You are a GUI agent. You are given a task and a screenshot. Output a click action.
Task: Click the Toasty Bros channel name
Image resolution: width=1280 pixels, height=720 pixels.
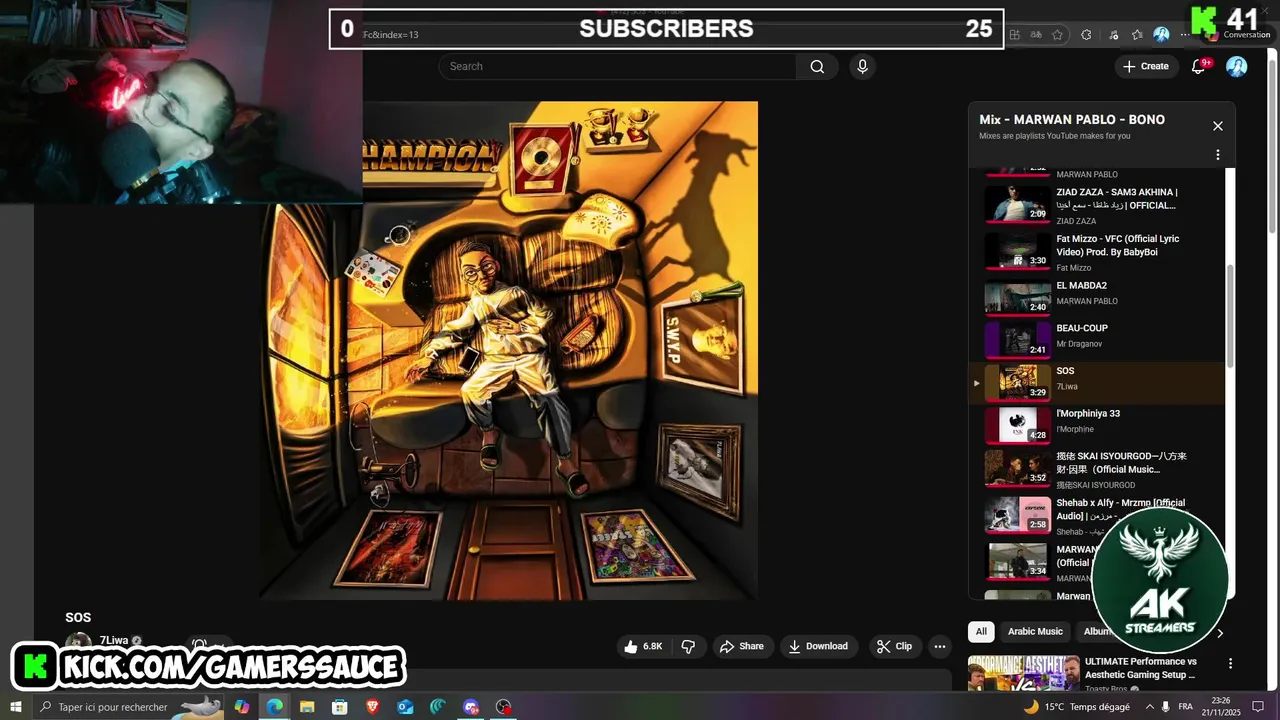point(1106,689)
